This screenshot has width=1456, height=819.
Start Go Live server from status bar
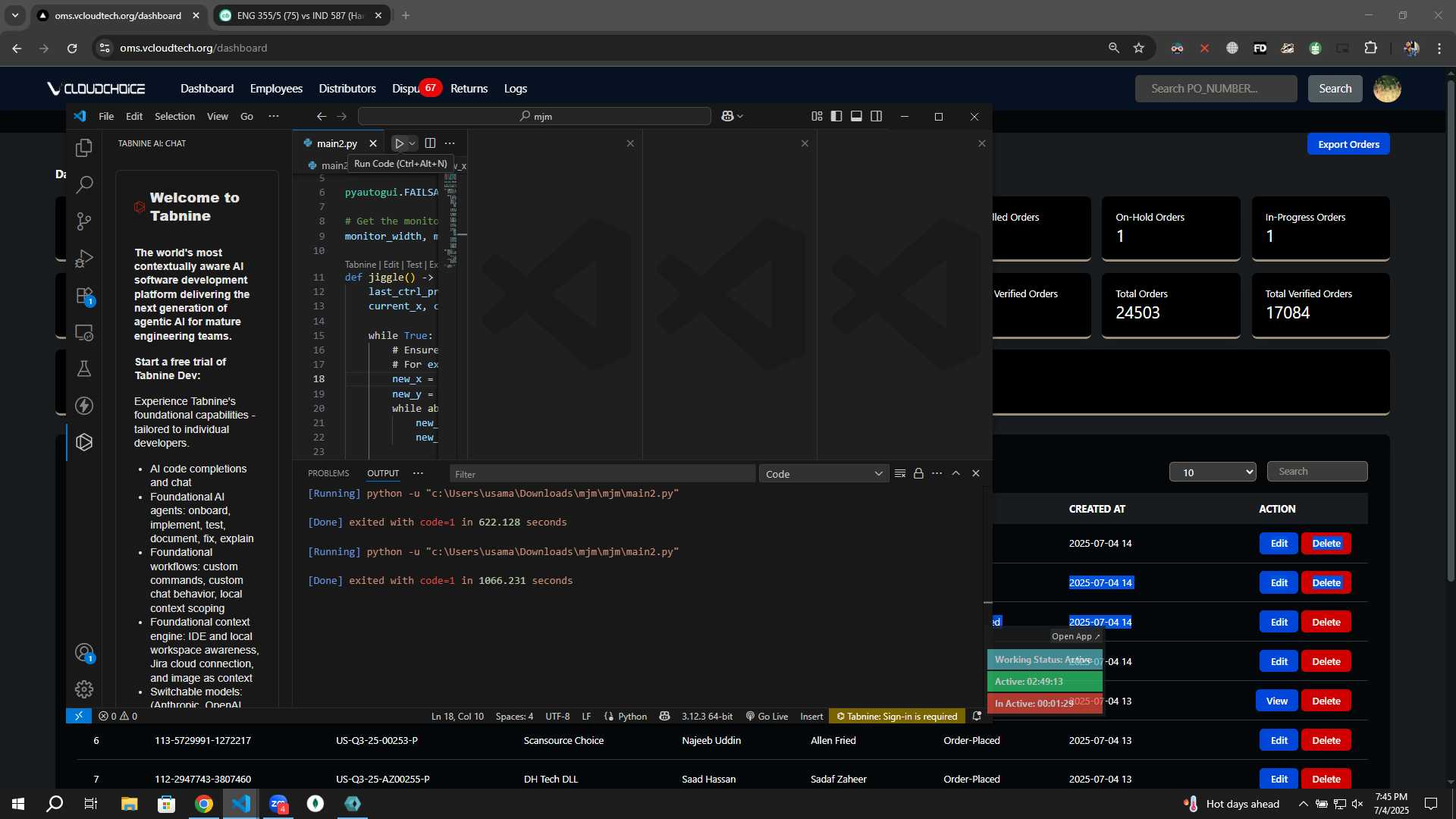click(767, 716)
